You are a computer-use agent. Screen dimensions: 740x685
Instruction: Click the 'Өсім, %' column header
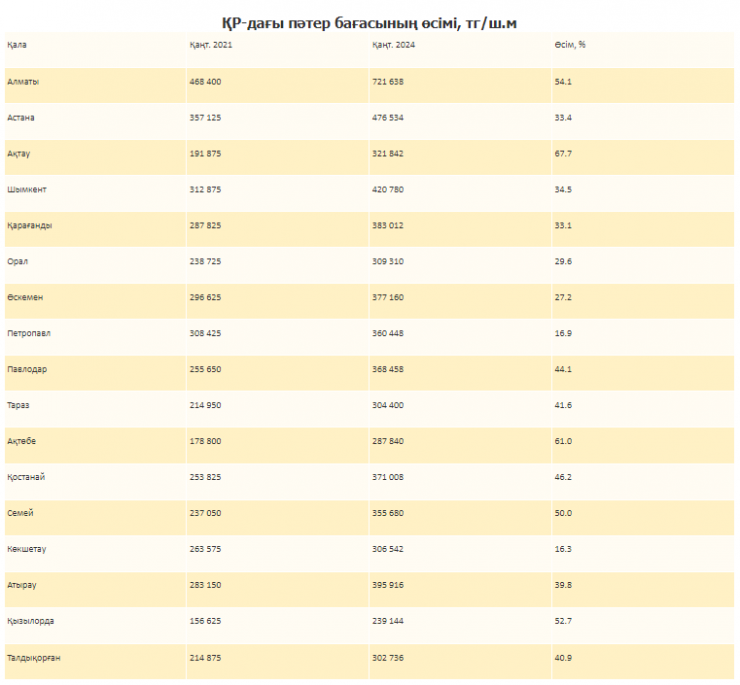coord(569,46)
